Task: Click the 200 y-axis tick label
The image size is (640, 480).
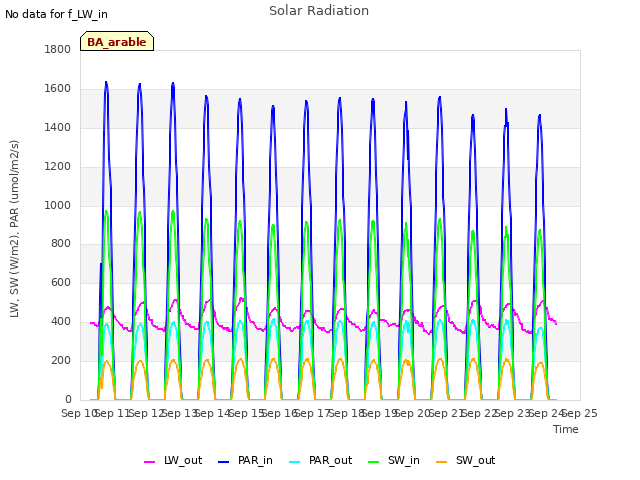Action: 61,360
